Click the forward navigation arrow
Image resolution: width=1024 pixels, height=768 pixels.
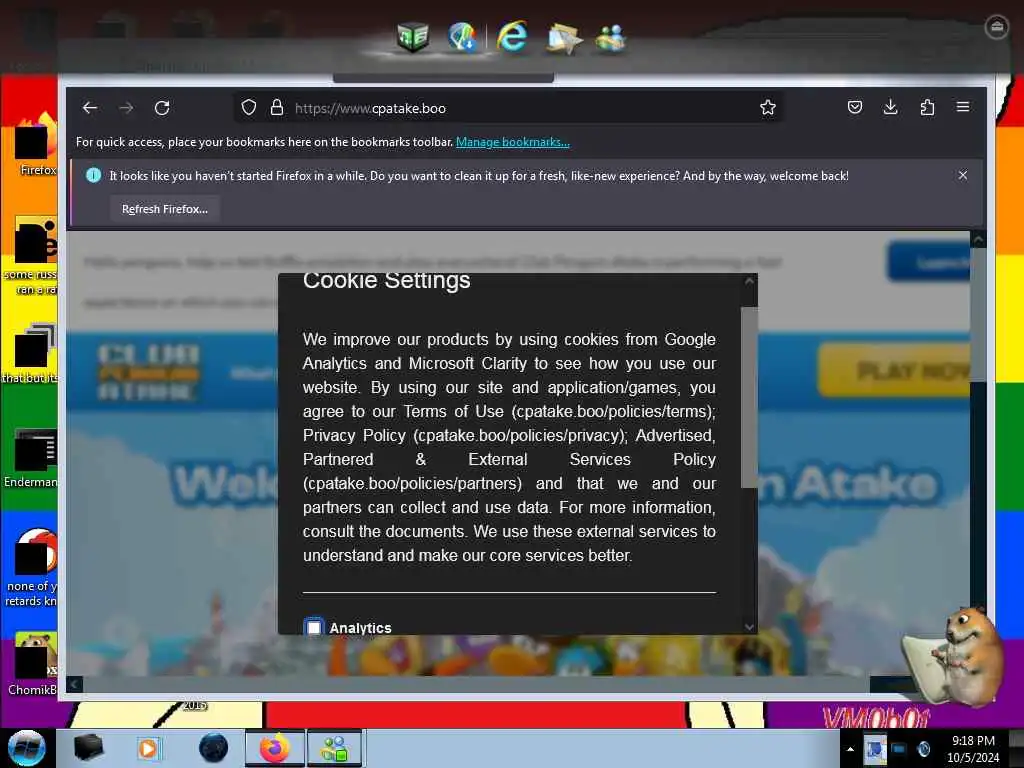[126, 108]
